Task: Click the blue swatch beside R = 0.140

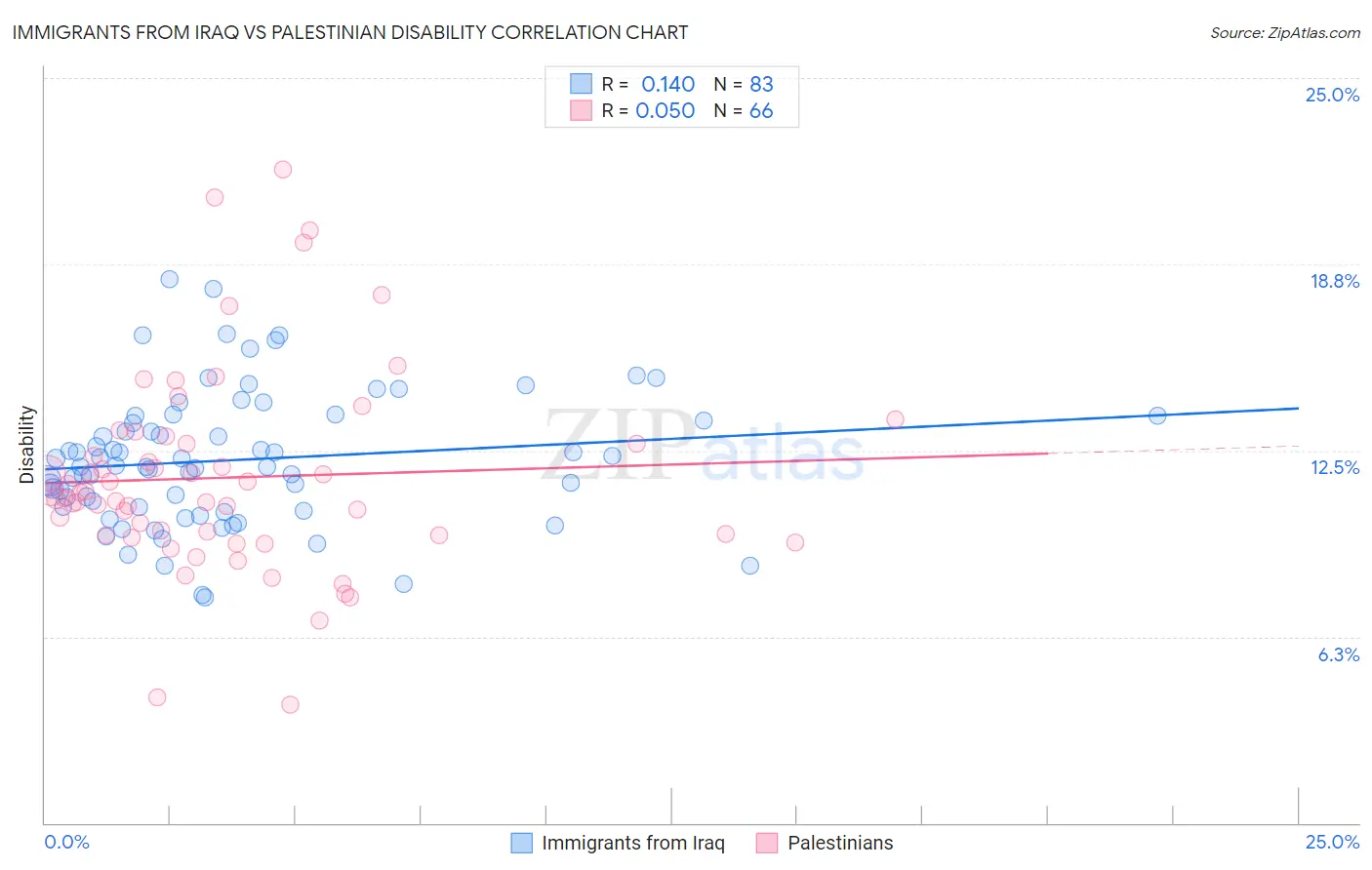Action: [582, 84]
